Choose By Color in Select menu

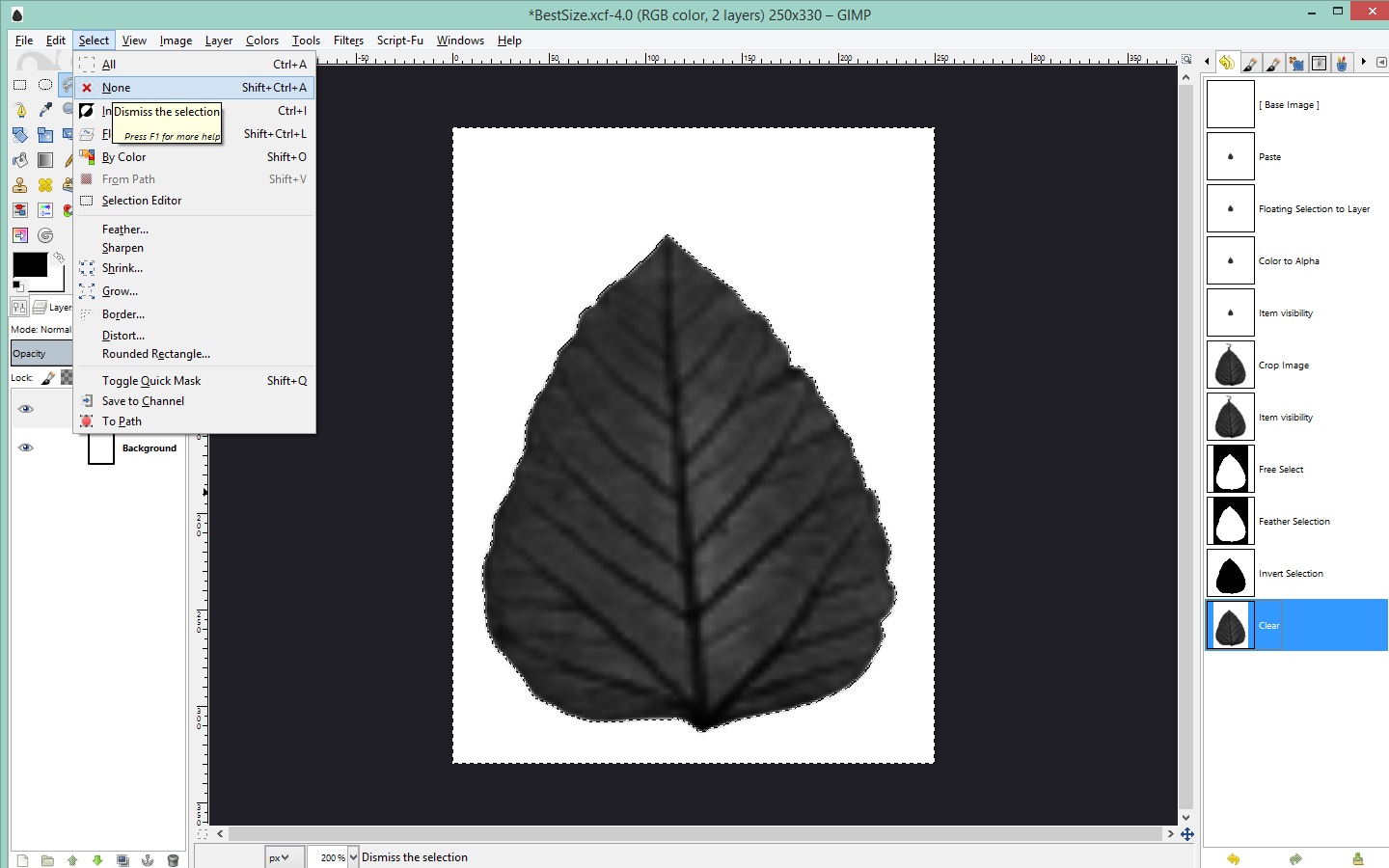(194, 156)
